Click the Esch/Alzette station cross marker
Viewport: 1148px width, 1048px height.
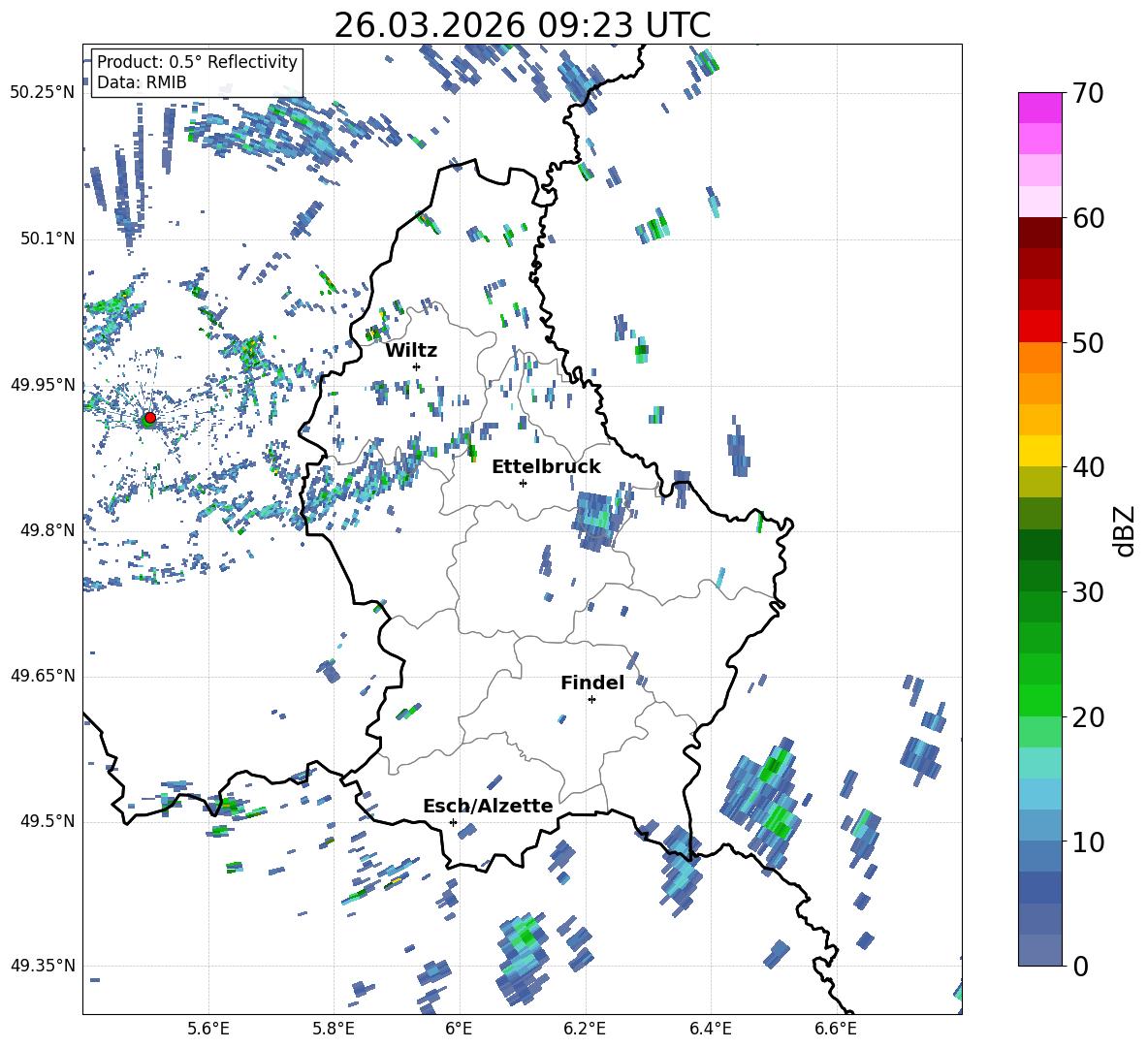click(x=453, y=822)
